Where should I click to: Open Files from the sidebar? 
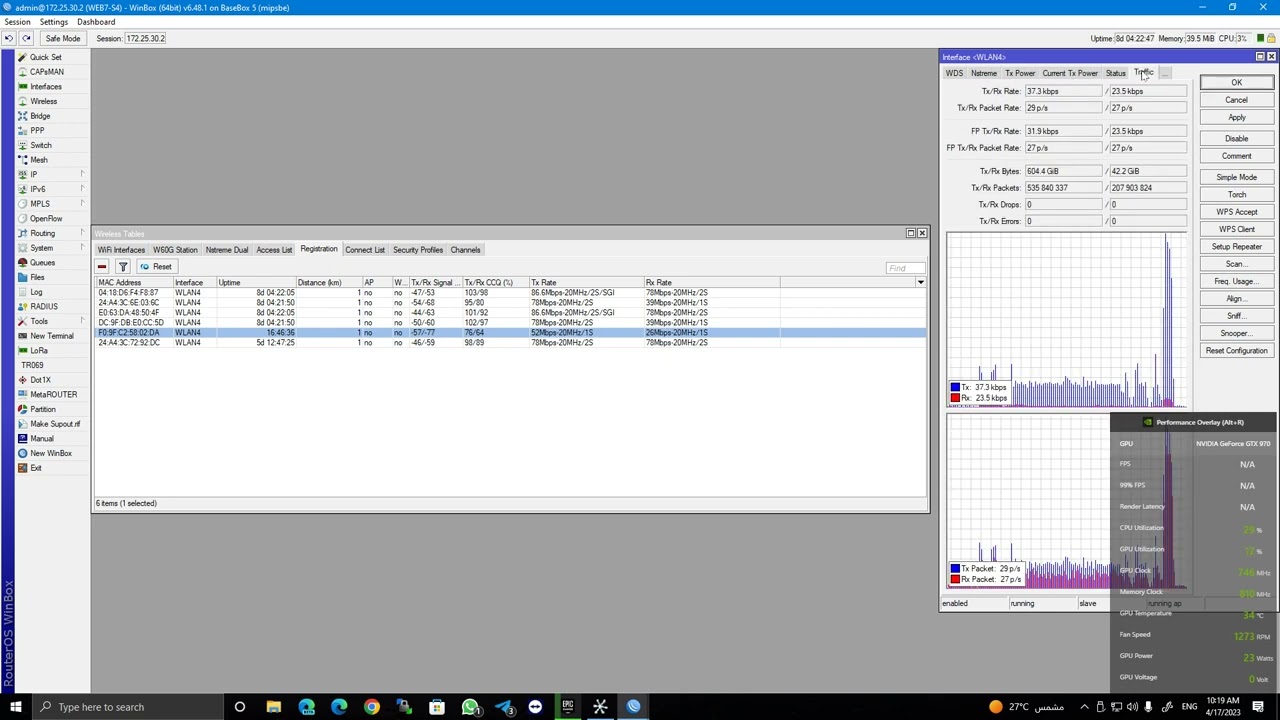coord(37,277)
